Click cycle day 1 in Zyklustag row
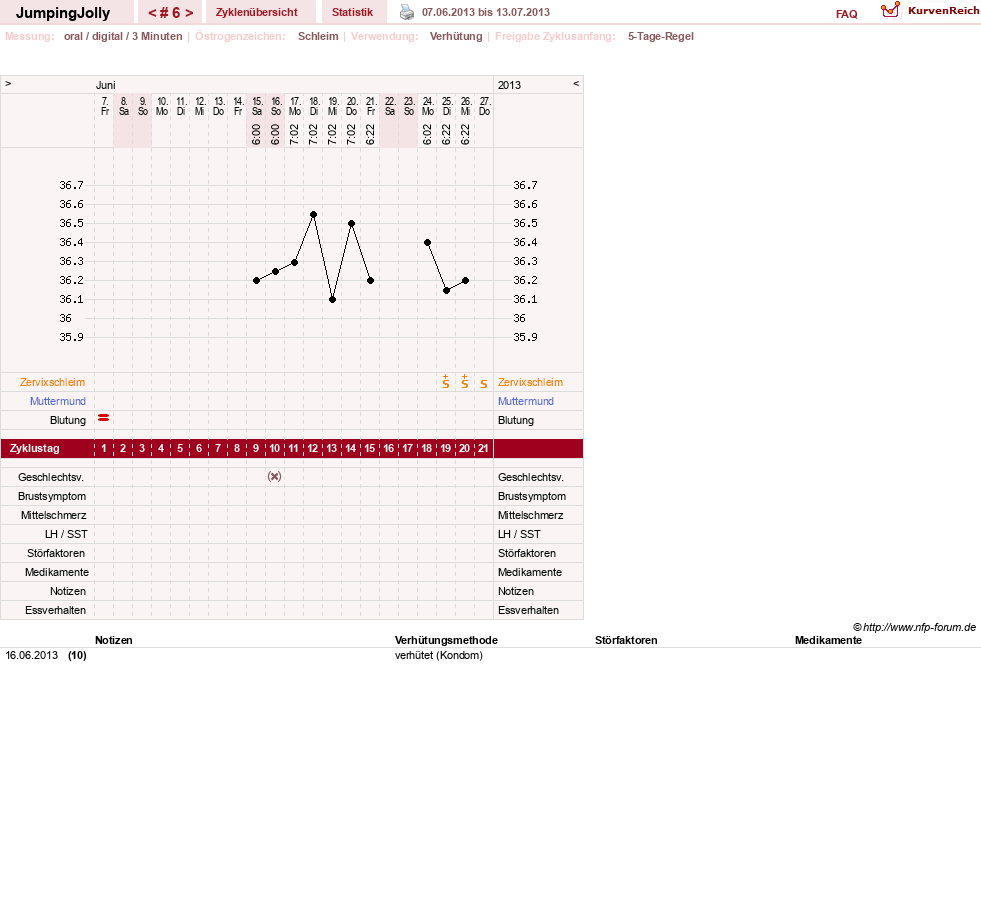 pyautogui.click(x=104, y=449)
